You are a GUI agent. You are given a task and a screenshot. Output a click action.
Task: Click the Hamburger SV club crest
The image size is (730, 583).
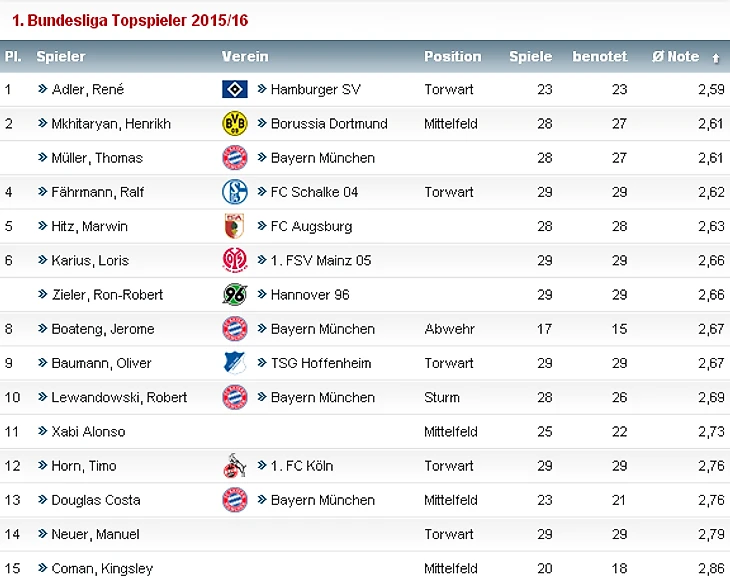coord(234,90)
